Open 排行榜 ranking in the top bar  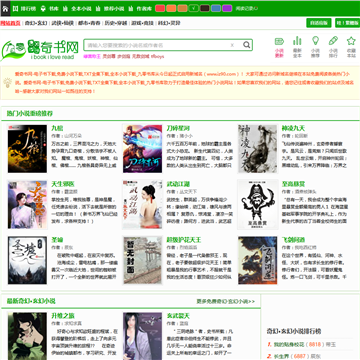coord(24,9)
